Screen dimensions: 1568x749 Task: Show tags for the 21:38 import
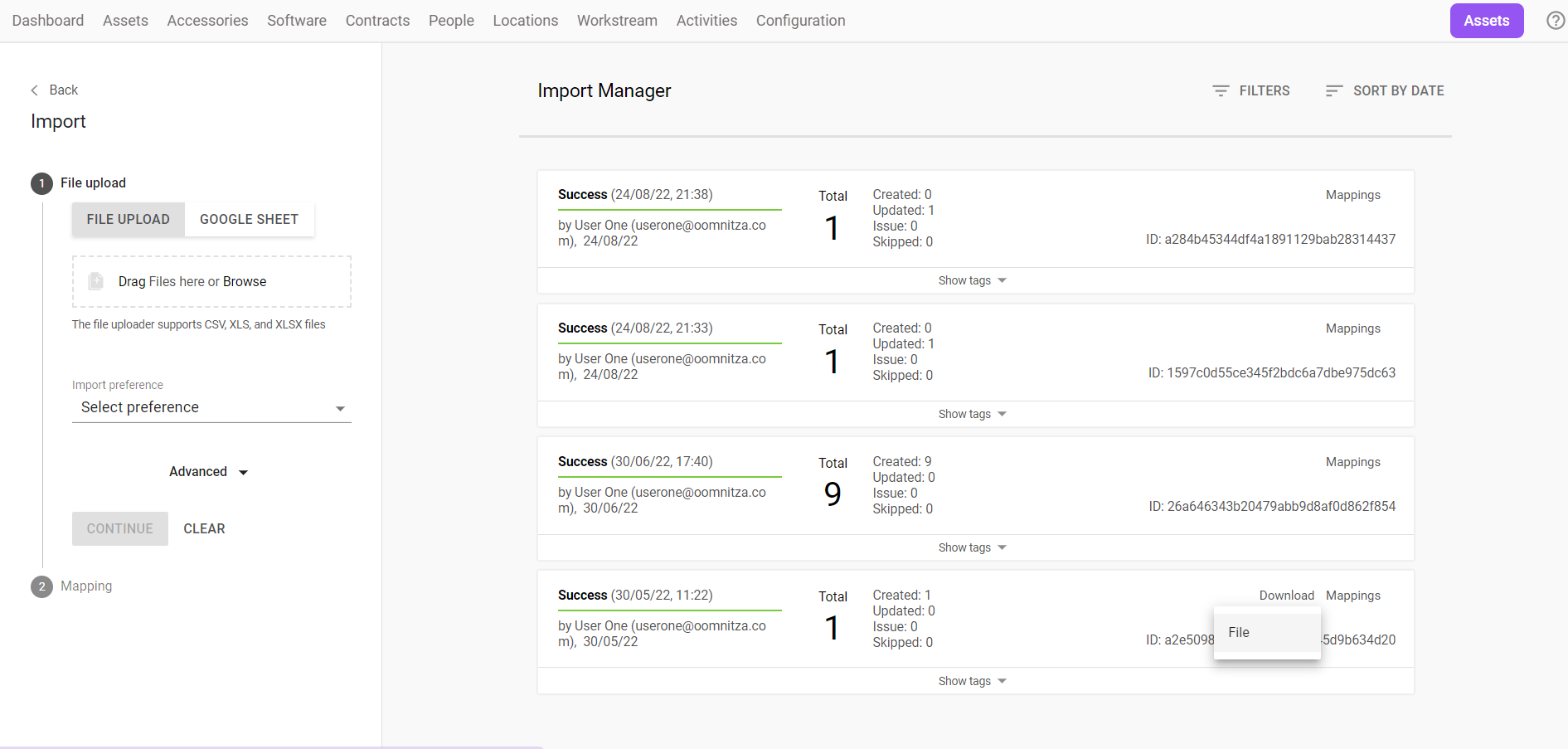coord(972,281)
